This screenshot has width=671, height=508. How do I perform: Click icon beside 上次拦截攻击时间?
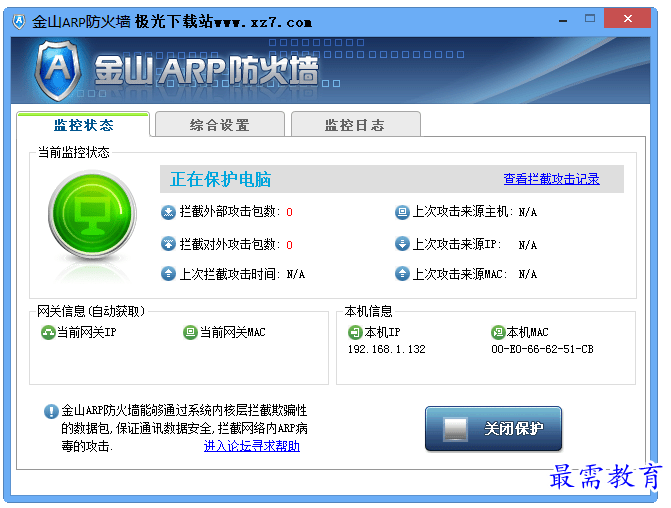point(168,273)
